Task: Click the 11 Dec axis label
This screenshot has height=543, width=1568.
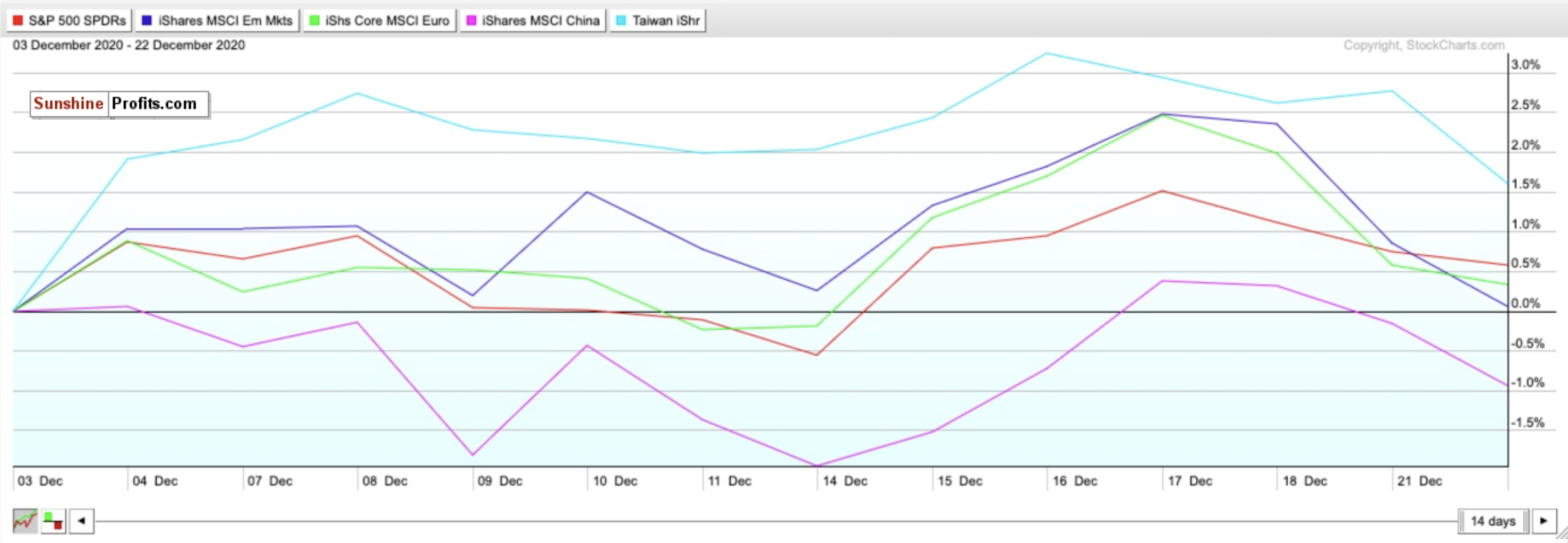Action: tap(729, 481)
